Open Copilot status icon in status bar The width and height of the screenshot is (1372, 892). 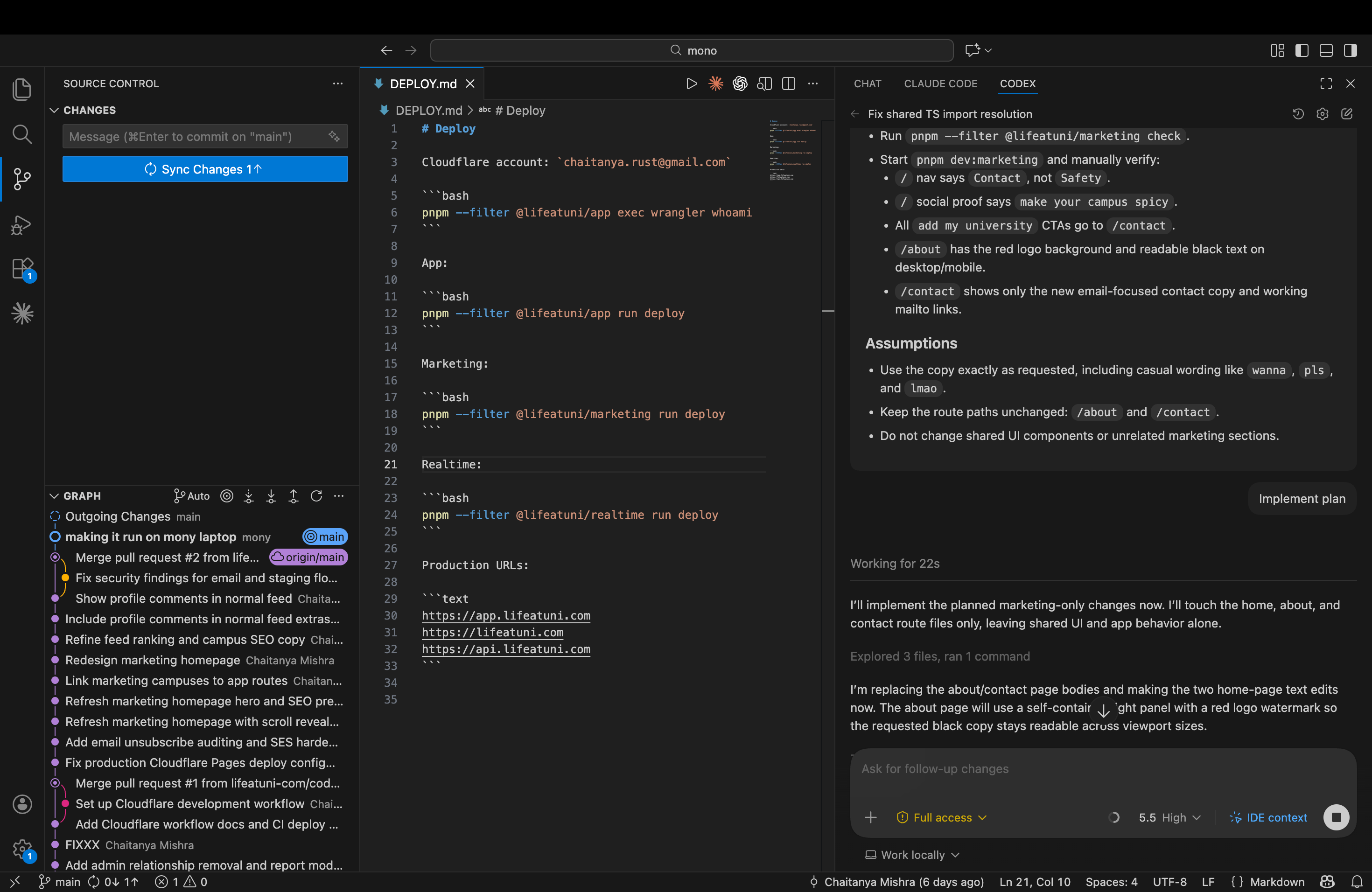pyautogui.click(x=1327, y=882)
